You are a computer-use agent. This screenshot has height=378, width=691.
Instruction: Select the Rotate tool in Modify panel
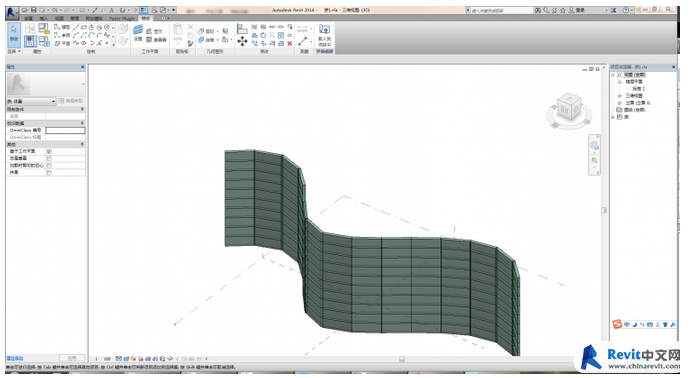pos(263,35)
